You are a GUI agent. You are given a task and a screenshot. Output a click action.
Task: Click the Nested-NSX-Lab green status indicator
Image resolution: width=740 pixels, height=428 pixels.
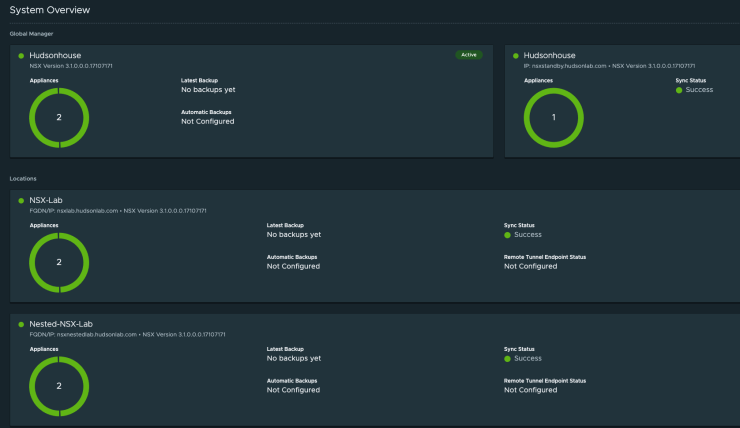point(21,324)
